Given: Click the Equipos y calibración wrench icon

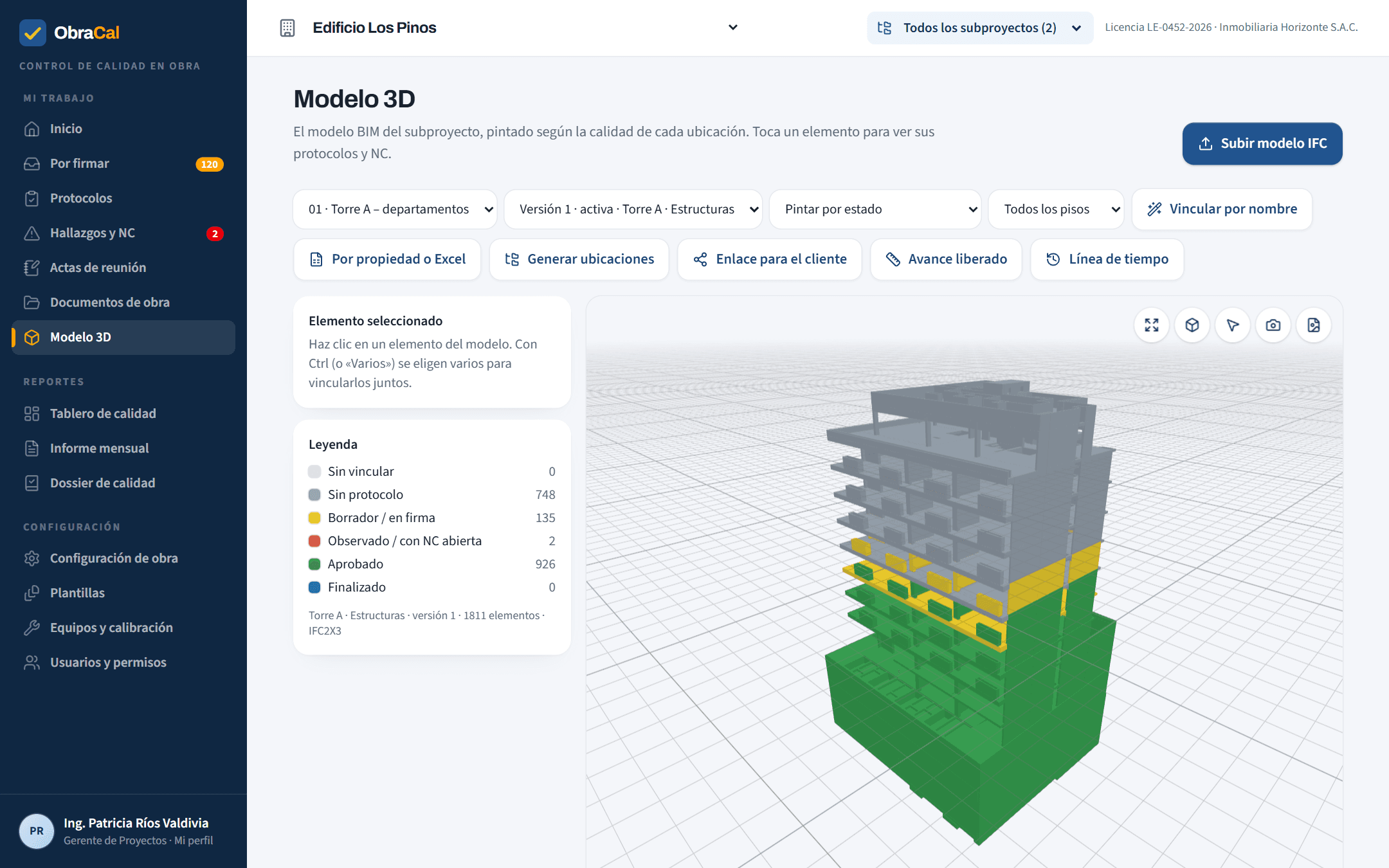Looking at the screenshot, I should click(x=32, y=628).
